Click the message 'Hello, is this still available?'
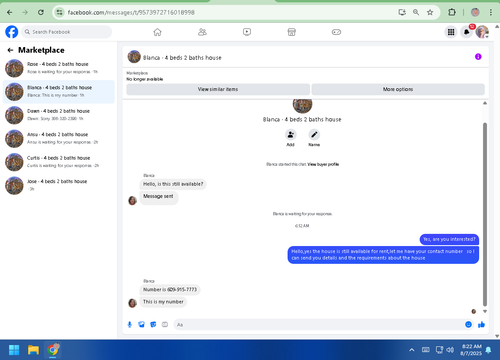Screen dimensions: 500x360 click(x=173, y=184)
